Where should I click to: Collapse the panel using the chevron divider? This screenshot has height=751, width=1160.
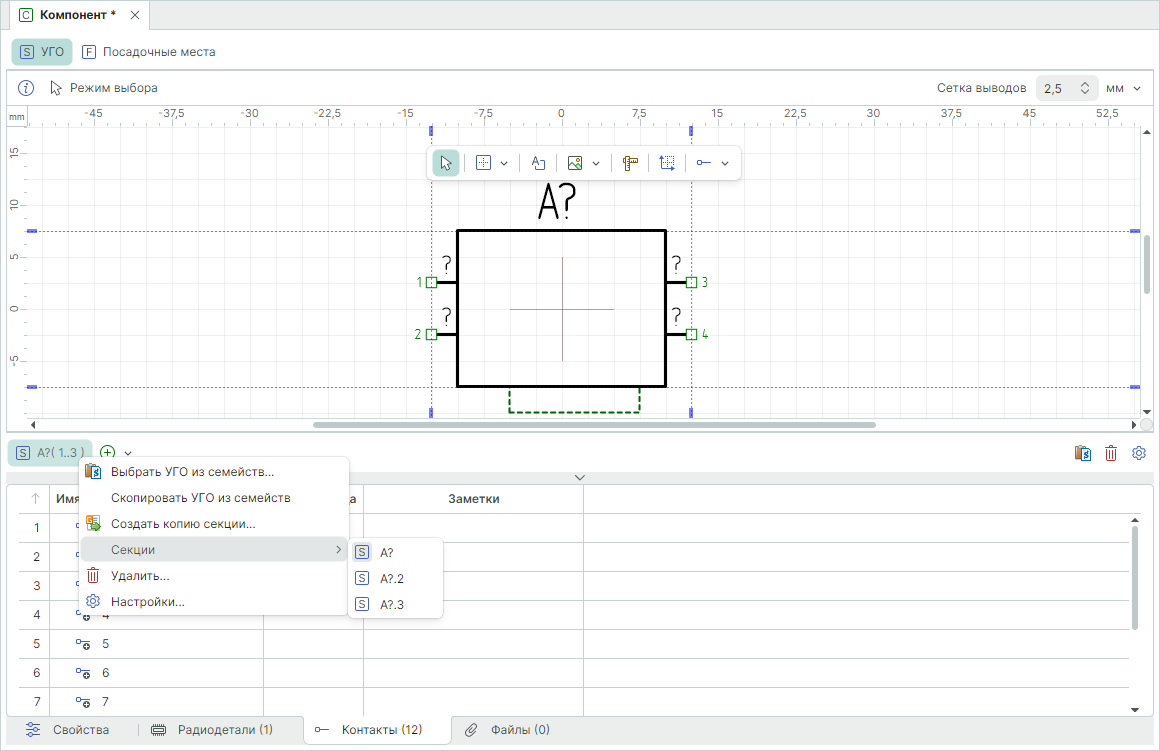coord(580,477)
